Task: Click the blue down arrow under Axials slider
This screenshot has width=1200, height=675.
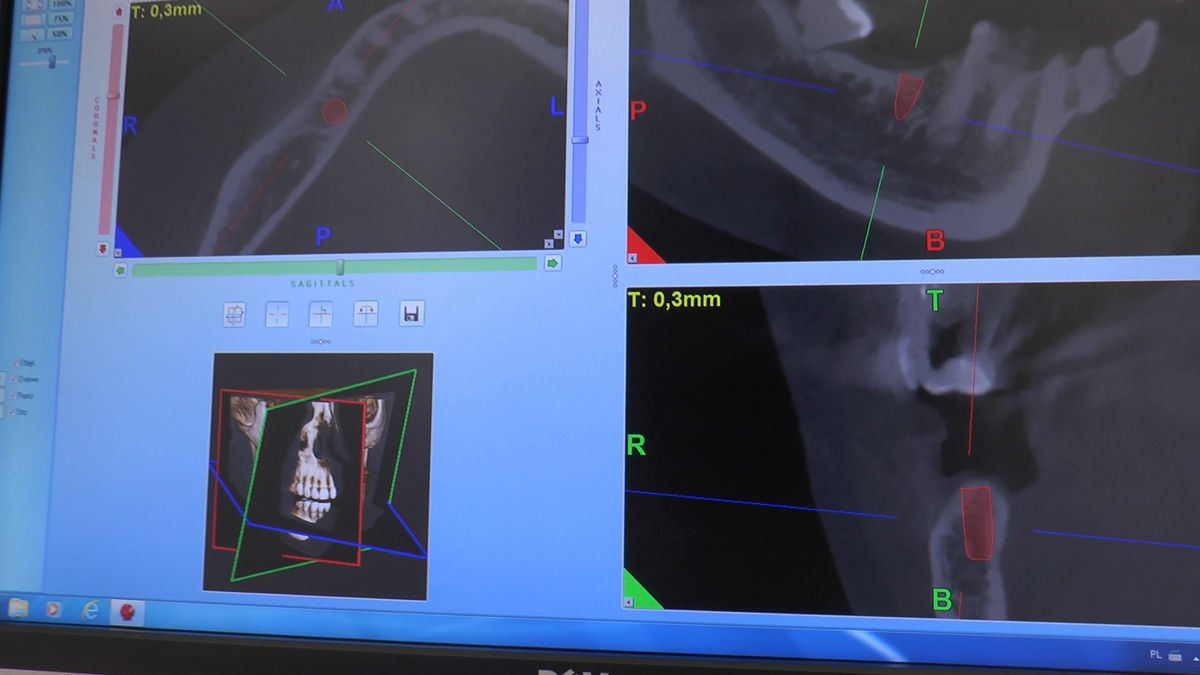Action: pyautogui.click(x=578, y=239)
